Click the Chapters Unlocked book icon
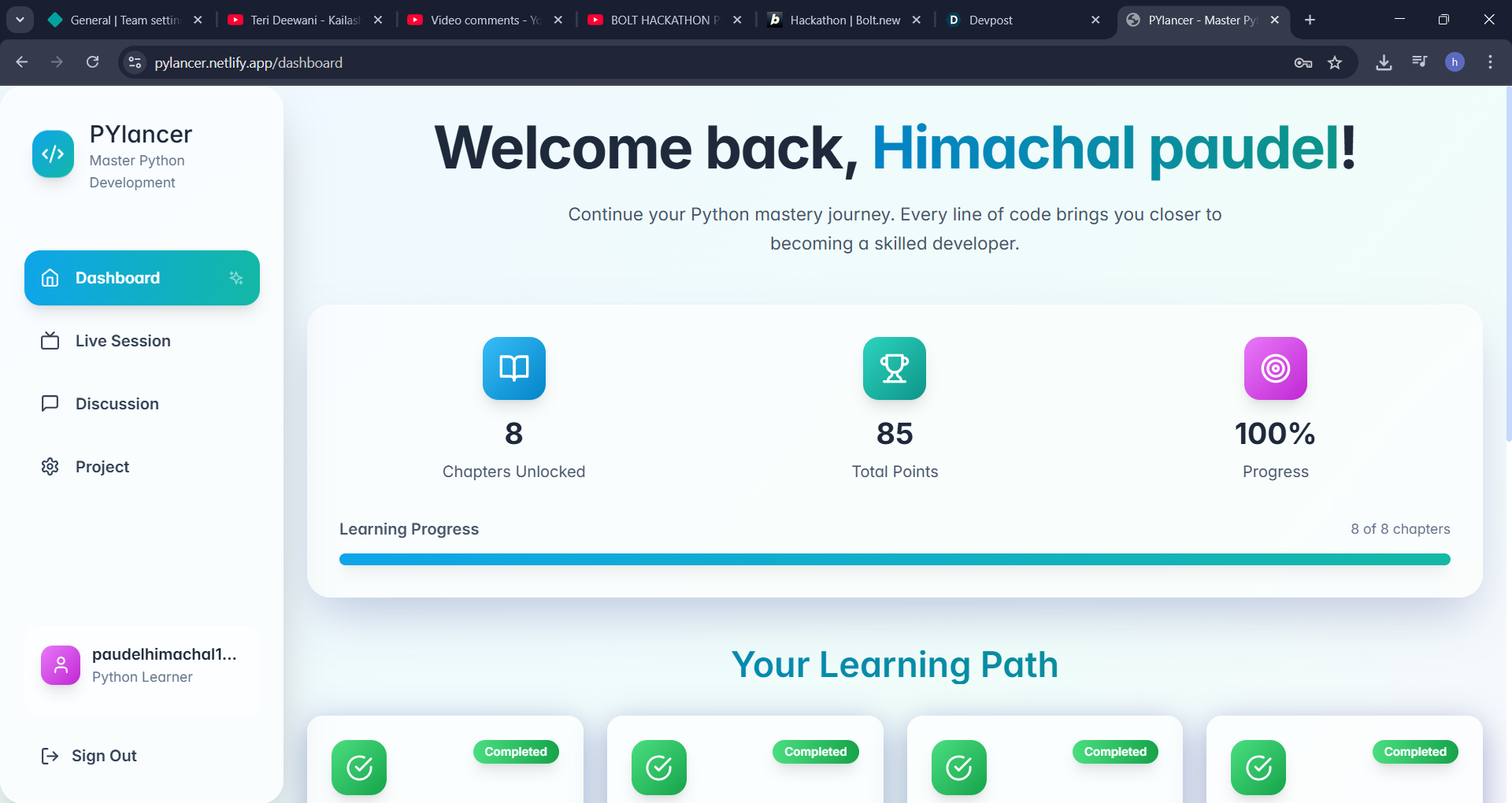Viewport: 1512px width, 803px height. click(x=514, y=368)
